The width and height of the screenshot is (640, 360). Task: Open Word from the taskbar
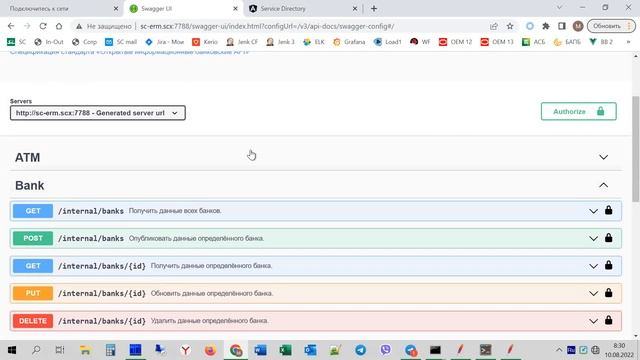260,350
